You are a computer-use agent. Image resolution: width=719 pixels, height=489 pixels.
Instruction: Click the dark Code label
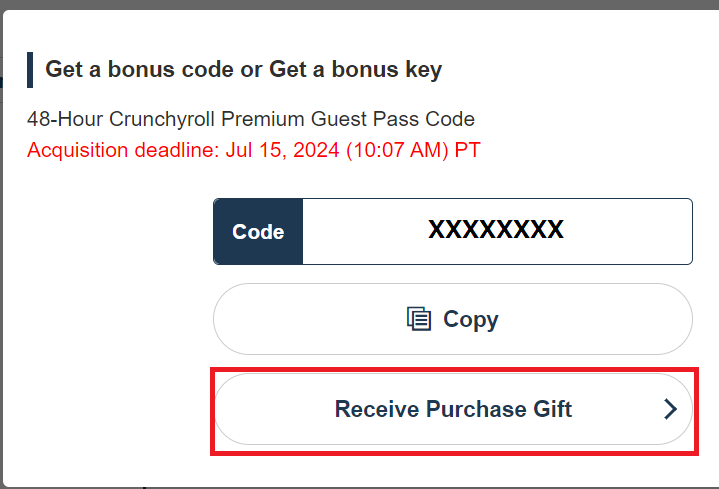pos(258,231)
